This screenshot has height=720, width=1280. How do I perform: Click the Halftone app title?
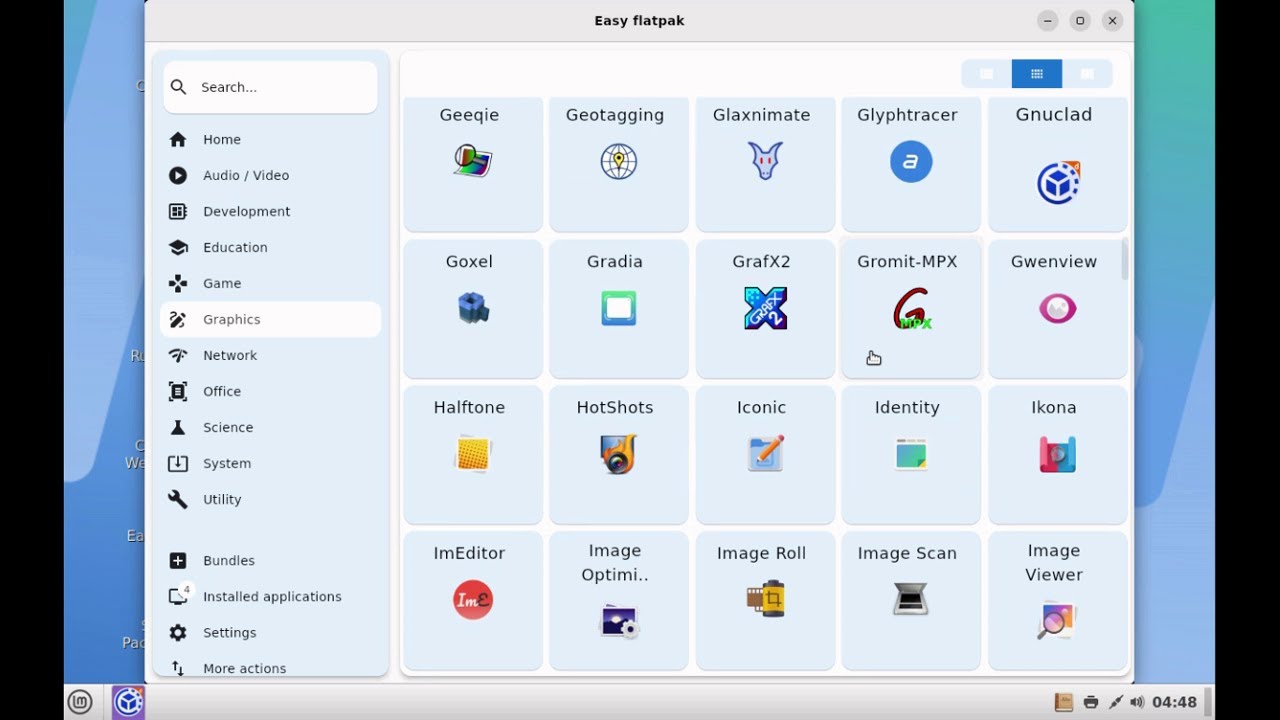[x=469, y=407]
